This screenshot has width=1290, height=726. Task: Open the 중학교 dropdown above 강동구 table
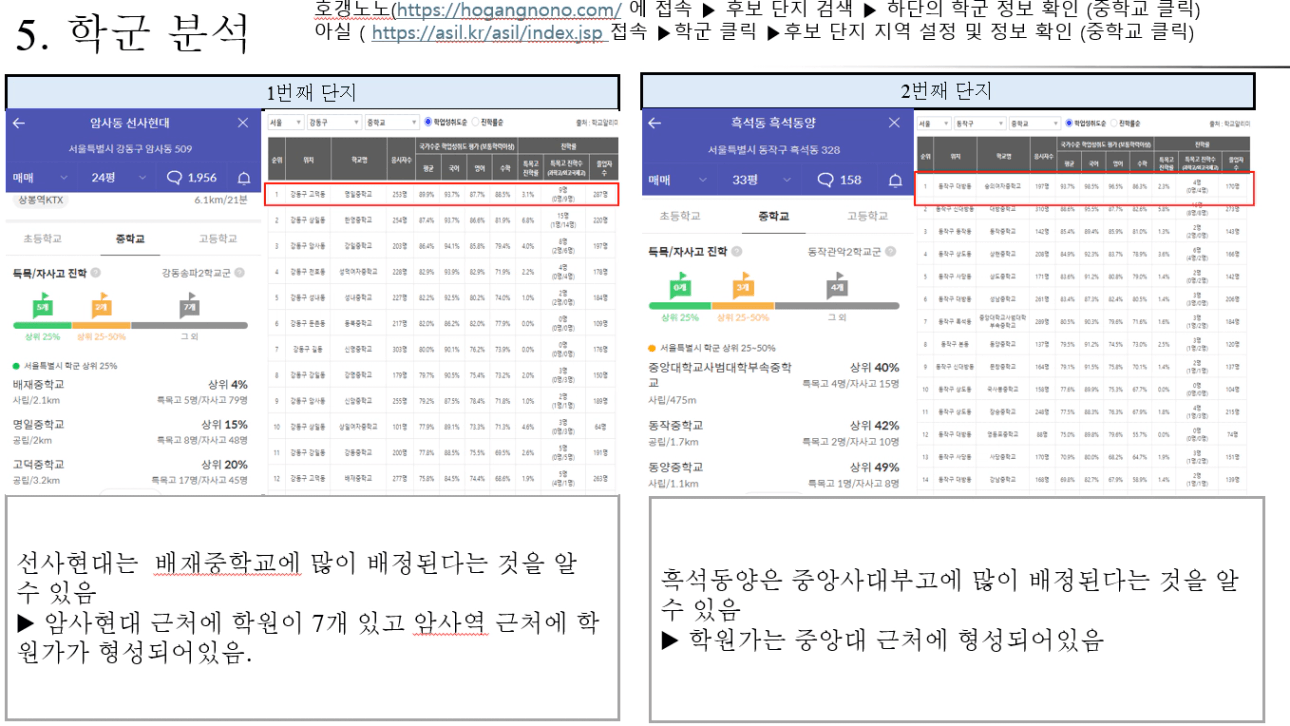(391, 122)
